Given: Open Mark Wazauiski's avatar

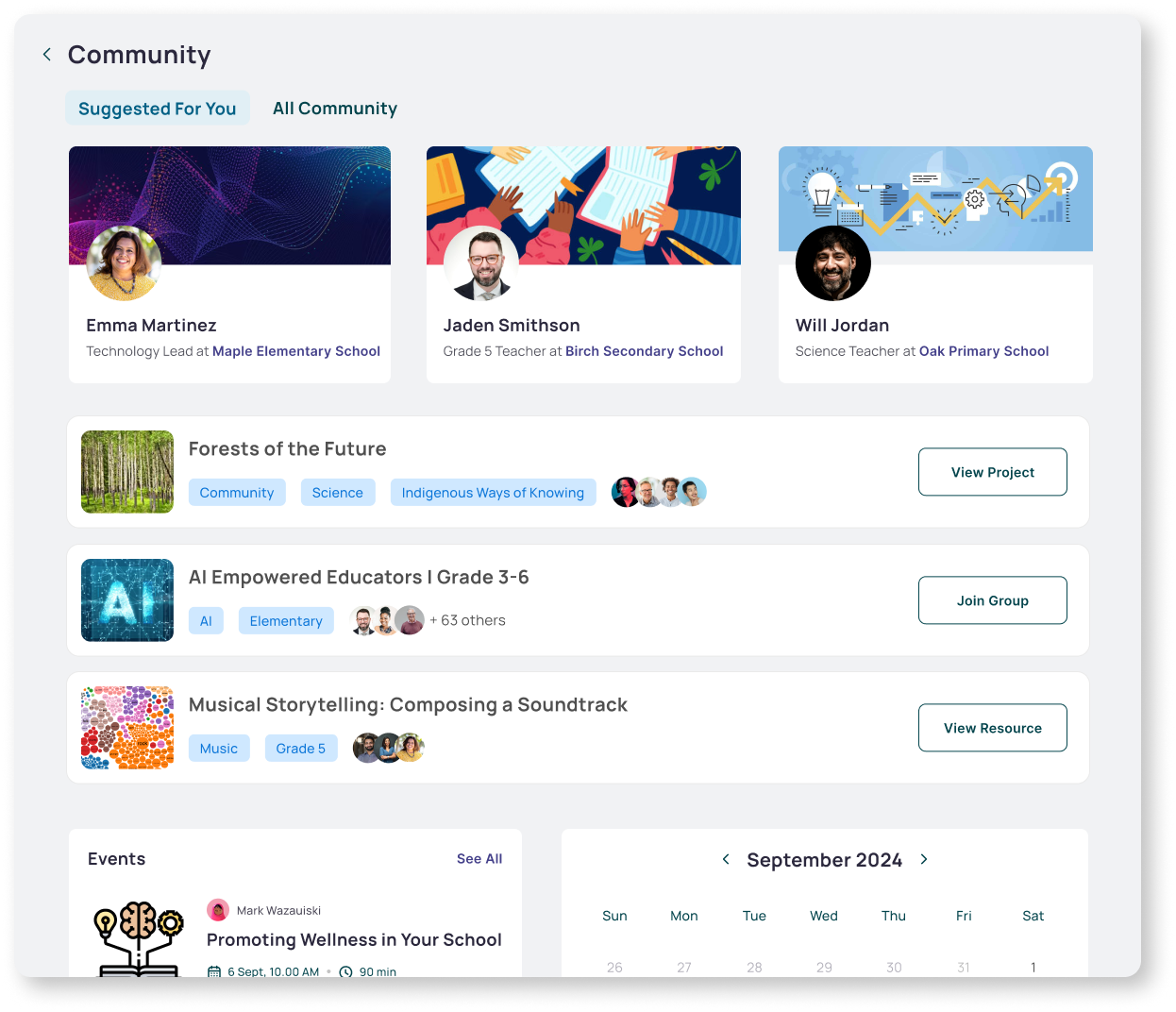Looking at the screenshot, I should 218,909.
